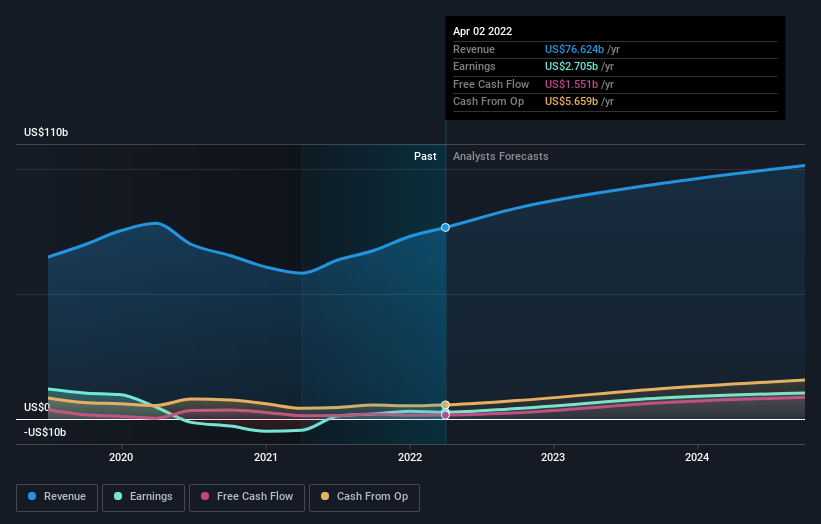The height and width of the screenshot is (524, 821).
Task: Toggle the Earnings legend series
Action: 143,497
